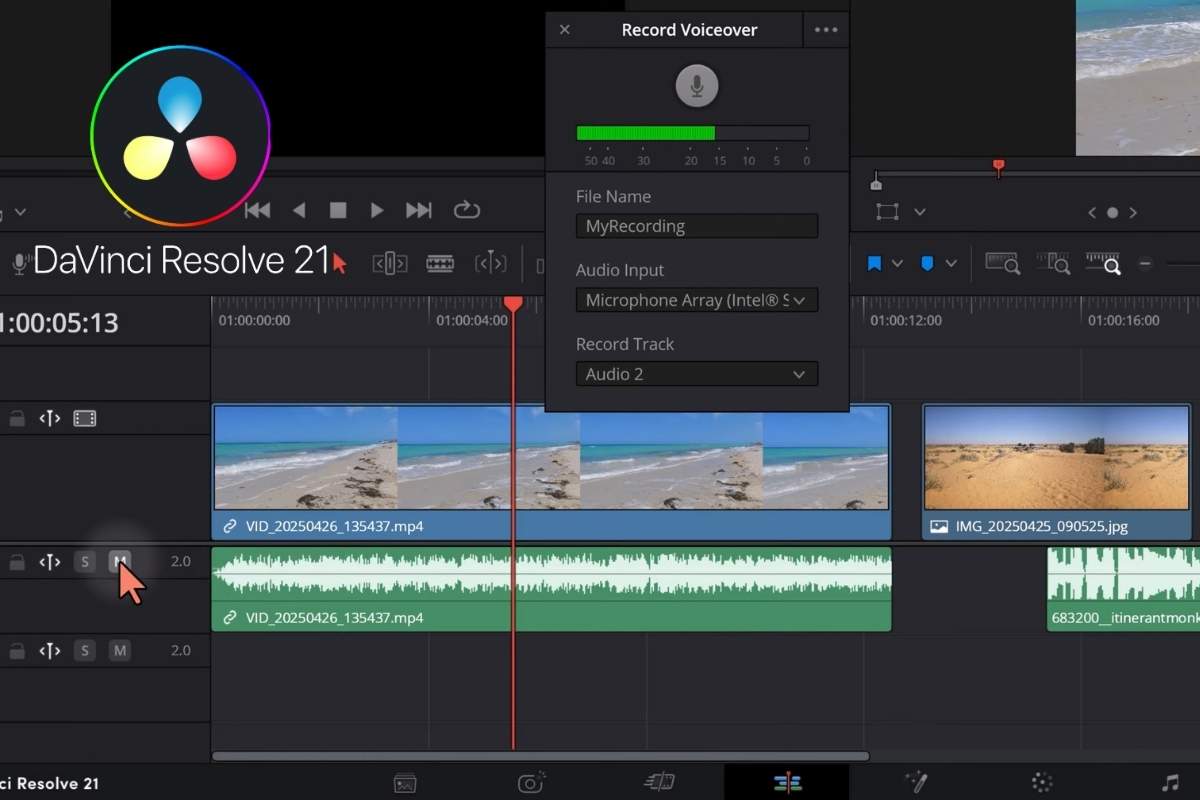Select the Blade Edit Mode razor tool
Screen dimensions: 1200x800
440,263
